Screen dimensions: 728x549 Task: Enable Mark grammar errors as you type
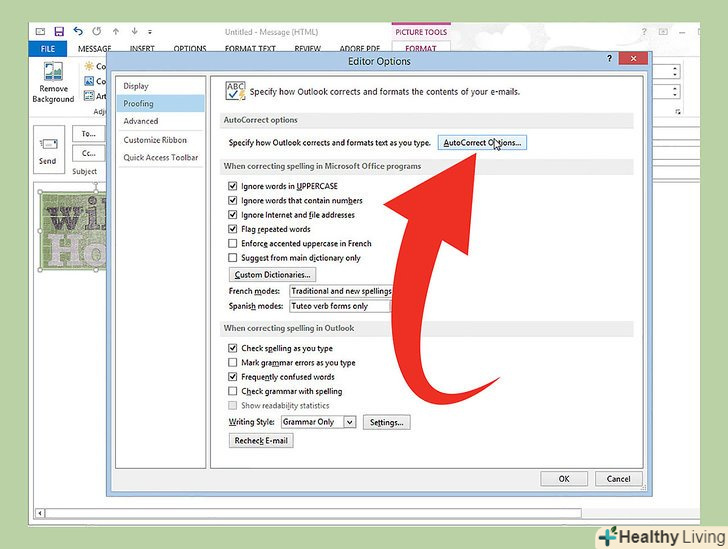pyautogui.click(x=233, y=362)
